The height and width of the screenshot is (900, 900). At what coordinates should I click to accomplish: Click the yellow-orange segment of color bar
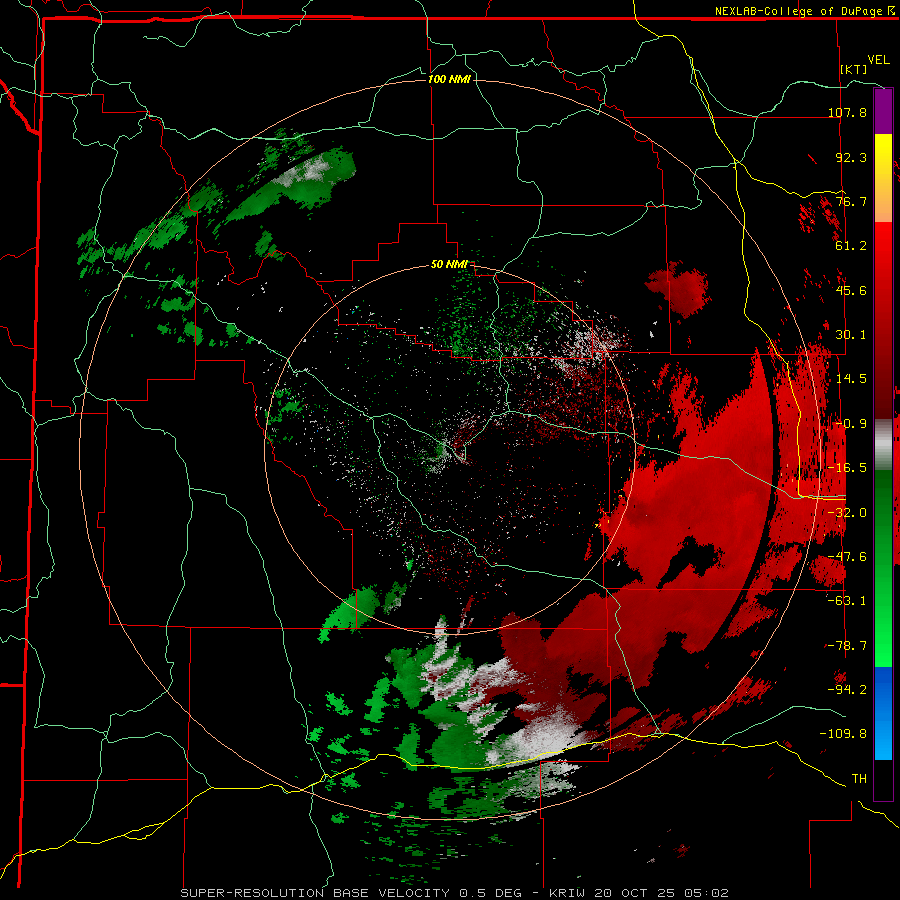883,179
